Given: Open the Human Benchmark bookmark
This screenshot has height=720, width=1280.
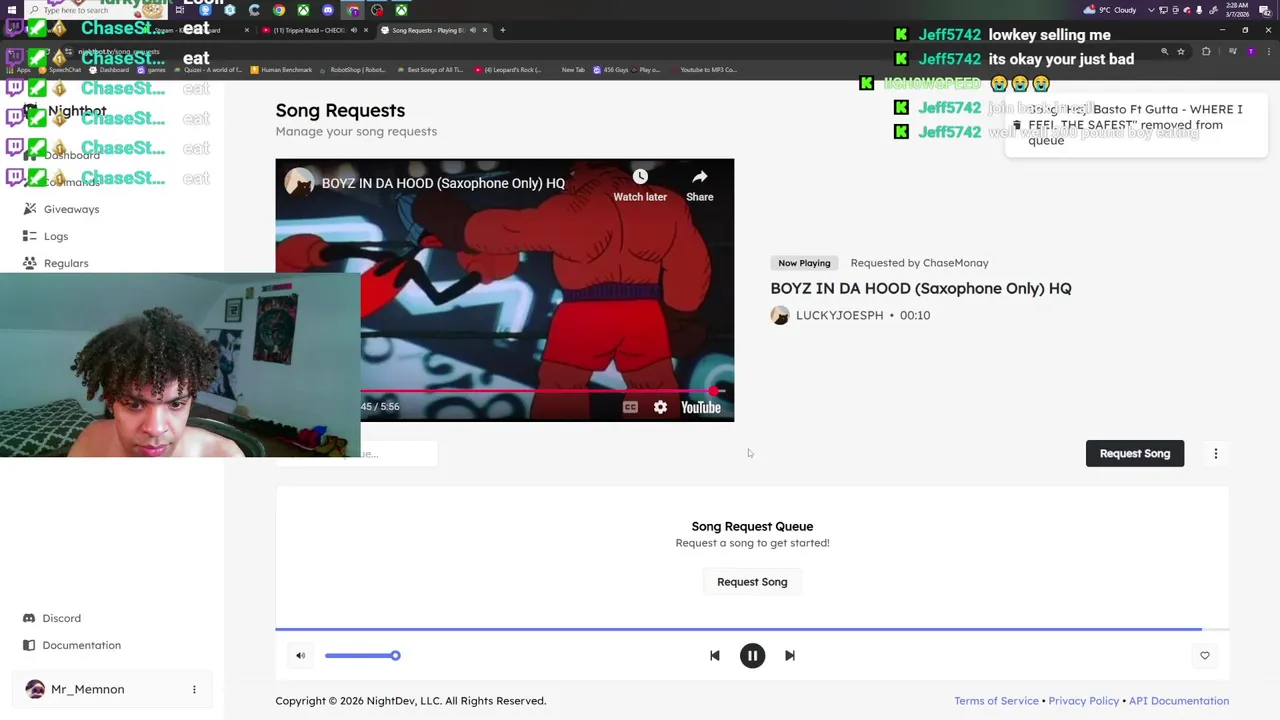Looking at the screenshot, I should (282, 70).
